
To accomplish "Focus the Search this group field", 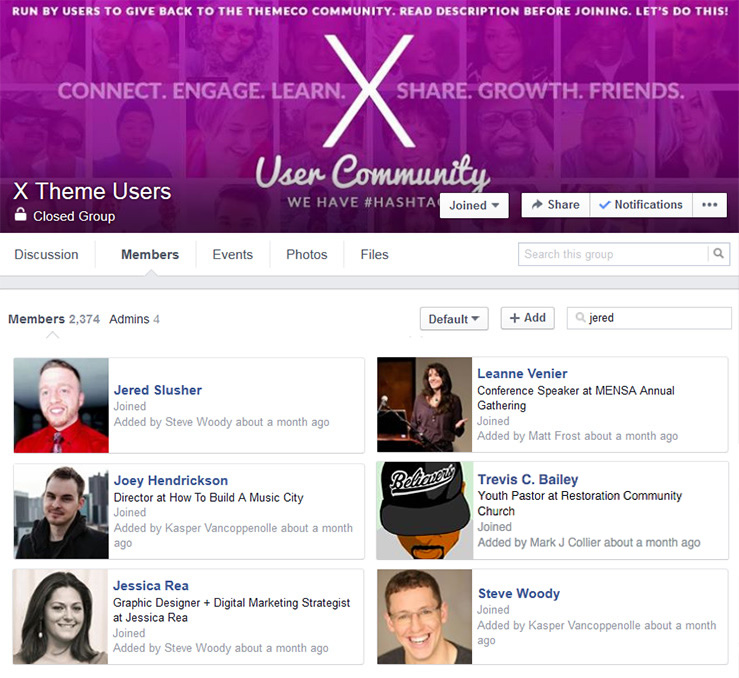I will point(613,254).
